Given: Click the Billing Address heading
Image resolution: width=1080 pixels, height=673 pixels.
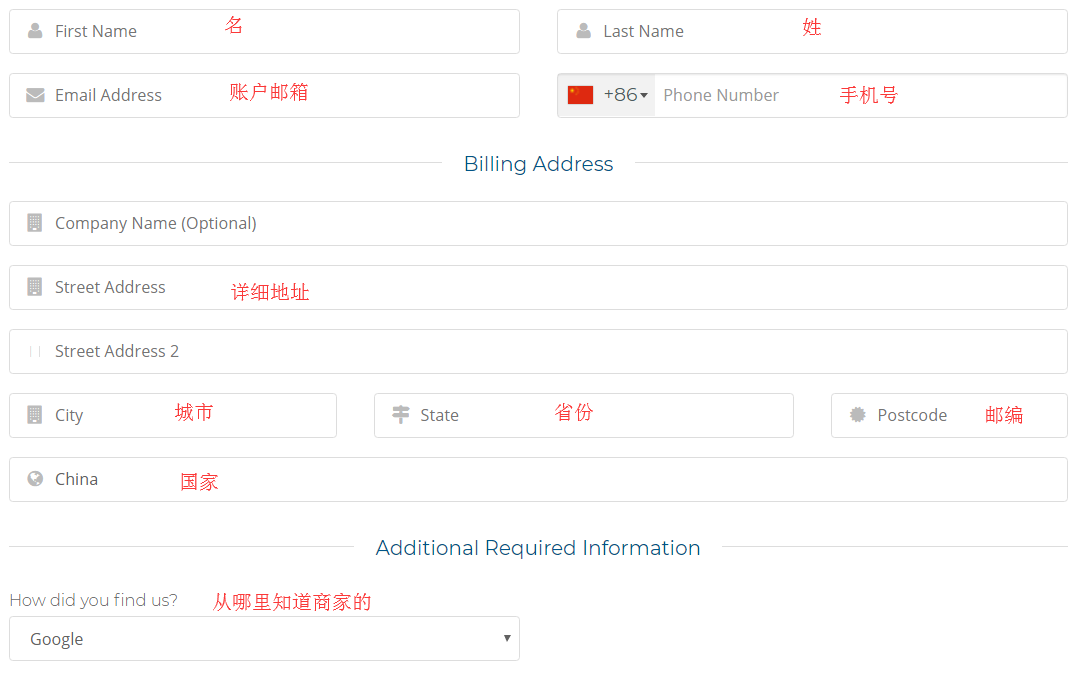Looking at the screenshot, I should tap(539, 164).
